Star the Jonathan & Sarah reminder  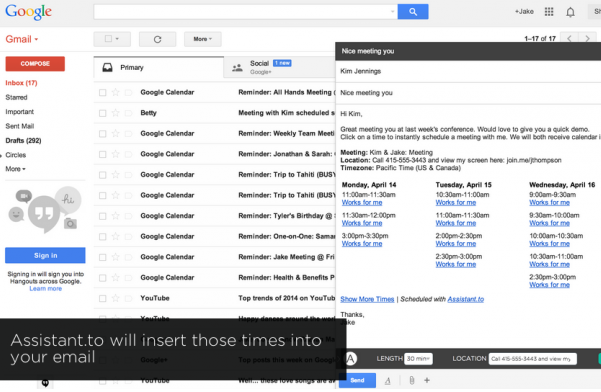tap(115, 154)
